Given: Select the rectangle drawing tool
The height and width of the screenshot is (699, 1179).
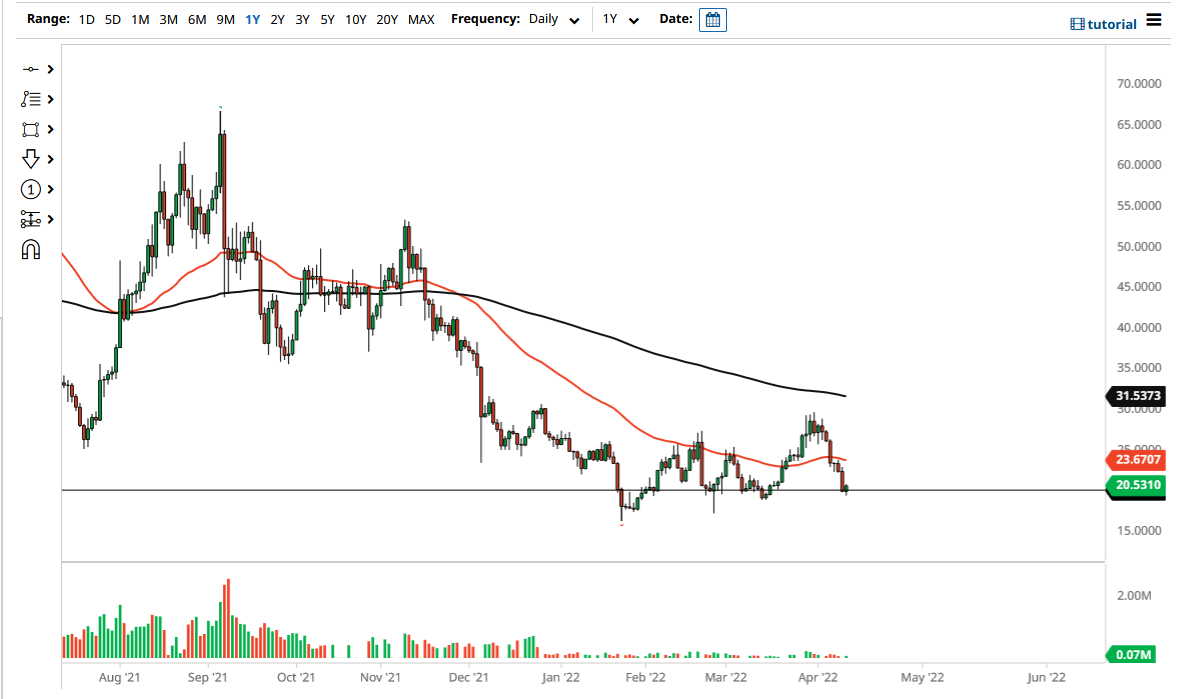Looking at the screenshot, I should [x=30, y=129].
